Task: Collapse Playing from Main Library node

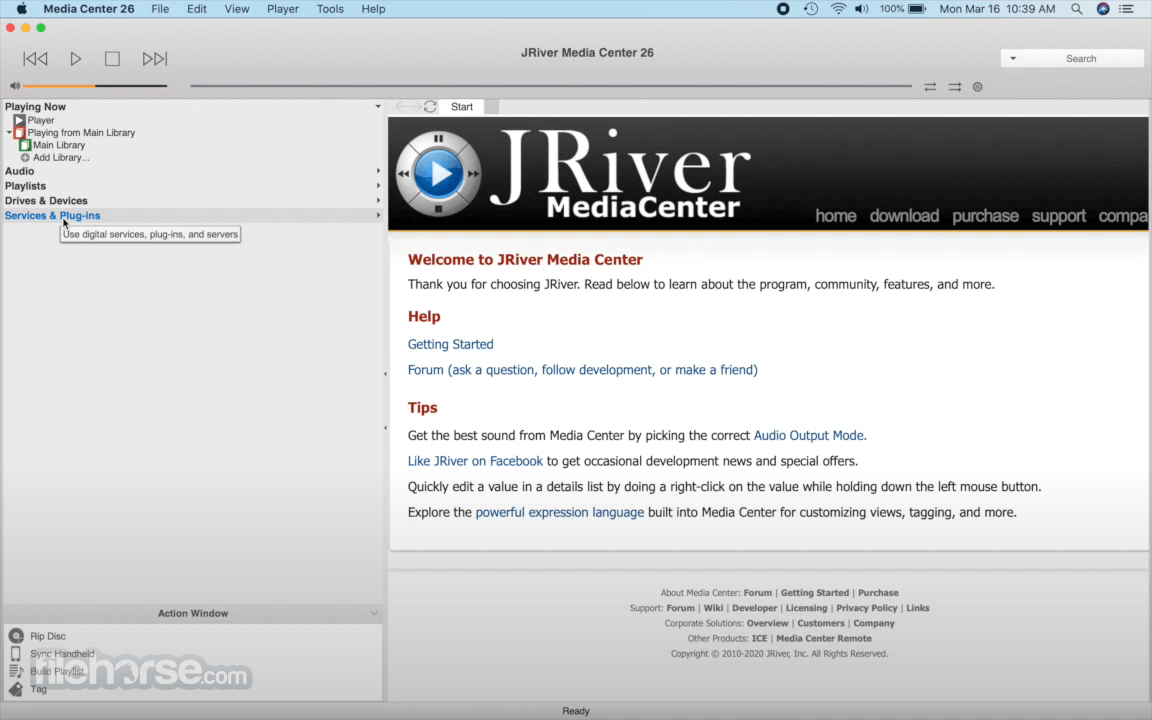Action: (x=9, y=133)
